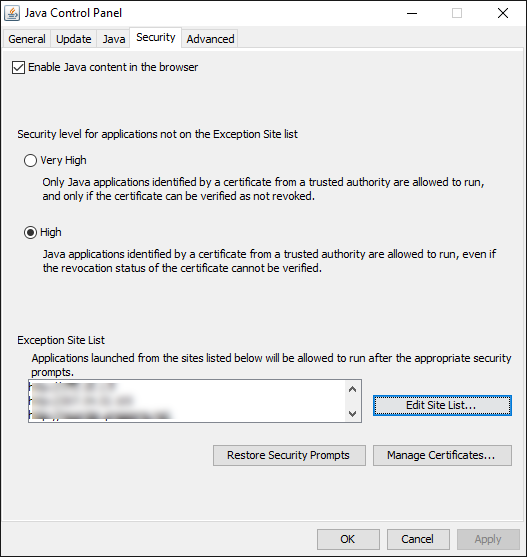Switch to the Advanced tab
Screen dimensions: 527x557
[x=210, y=39]
